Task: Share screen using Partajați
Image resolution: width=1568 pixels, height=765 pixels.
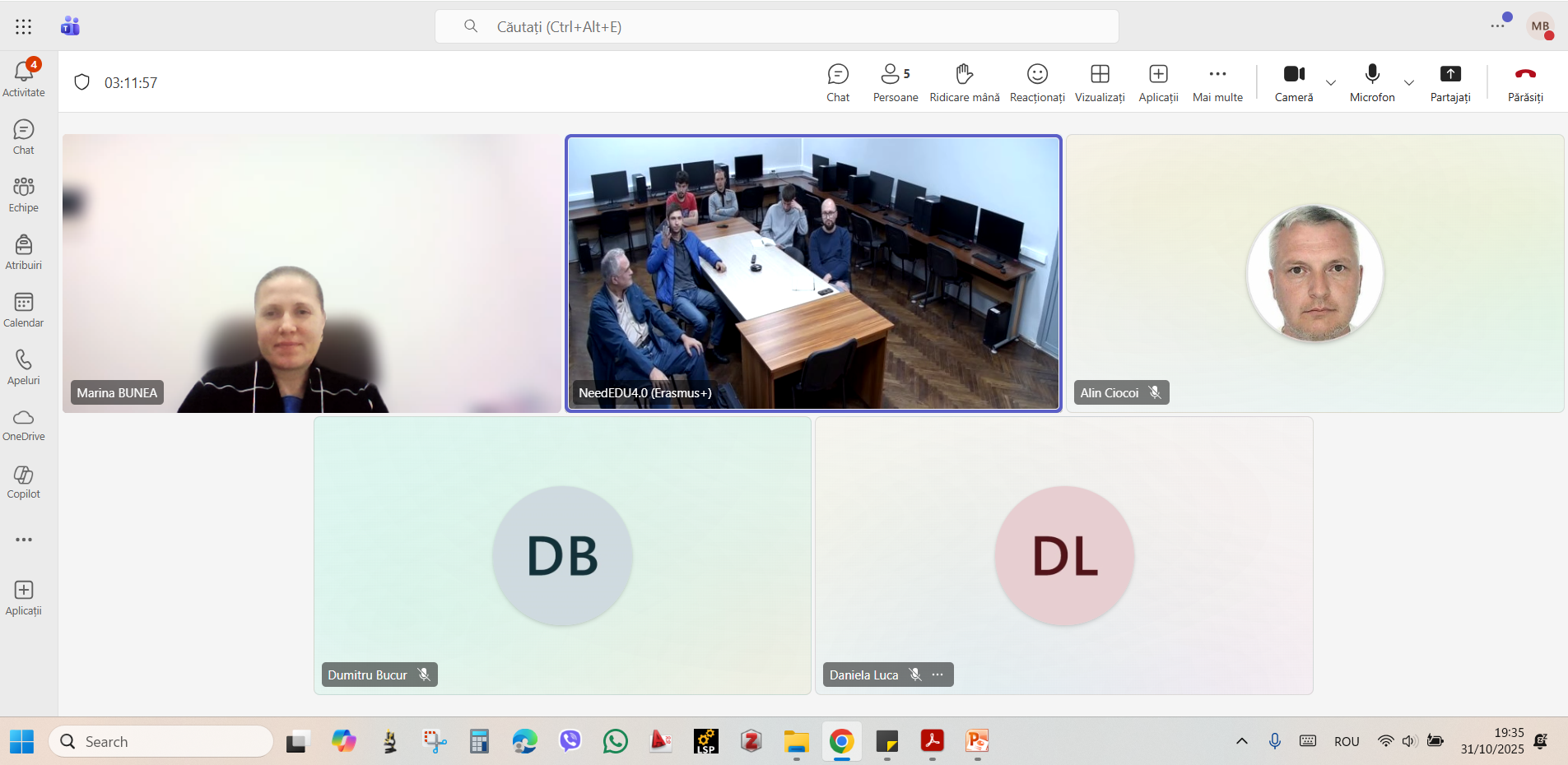Action: click(x=1449, y=83)
